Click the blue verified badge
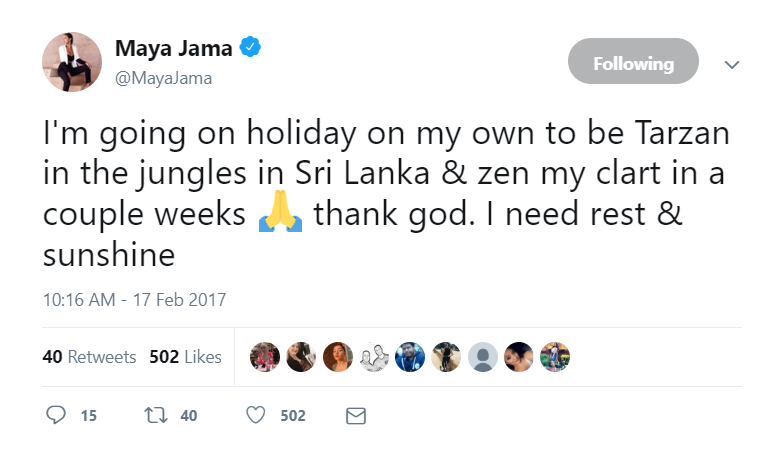Image resolution: width=781 pixels, height=458 pixels. [x=250, y=47]
